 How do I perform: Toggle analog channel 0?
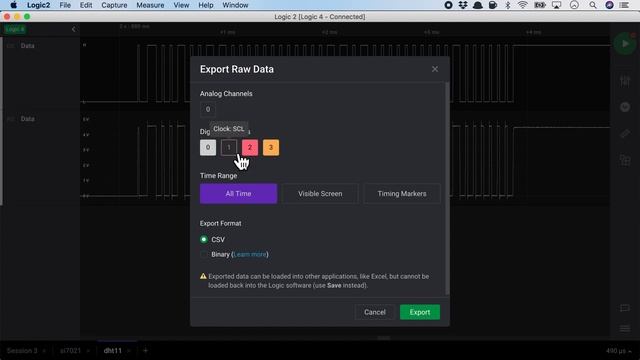tap(208, 109)
